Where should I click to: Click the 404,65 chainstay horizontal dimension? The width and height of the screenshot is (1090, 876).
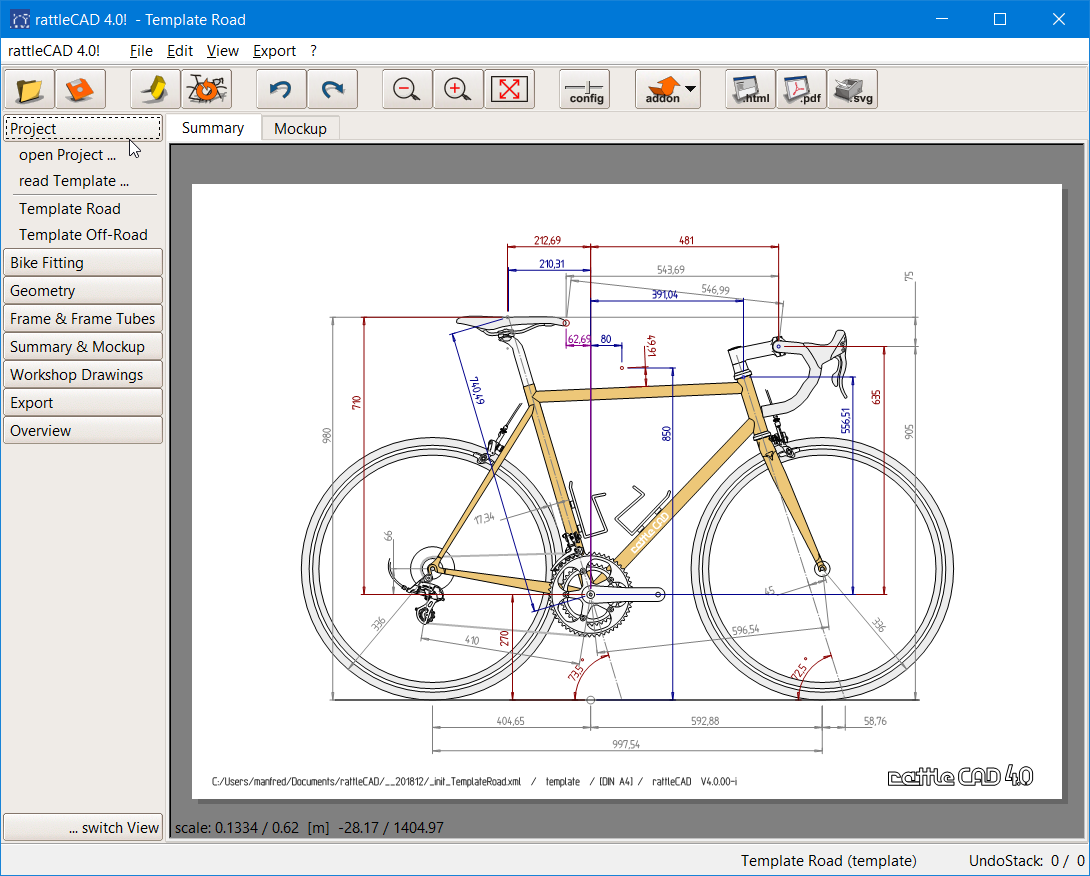pyautogui.click(x=510, y=721)
